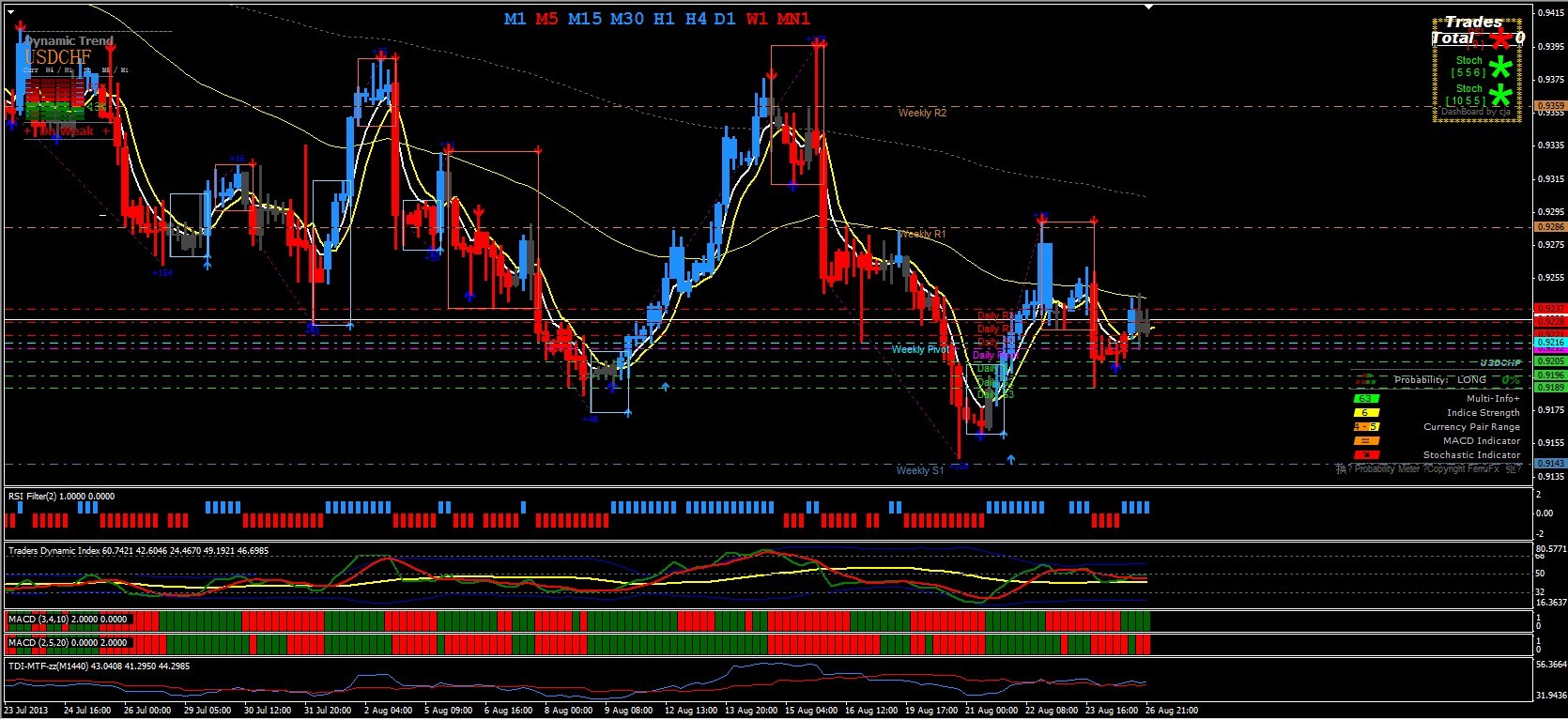Image resolution: width=1568 pixels, height=720 pixels.
Task: Click the DashBoard by cja caption
Action: pos(1476,112)
